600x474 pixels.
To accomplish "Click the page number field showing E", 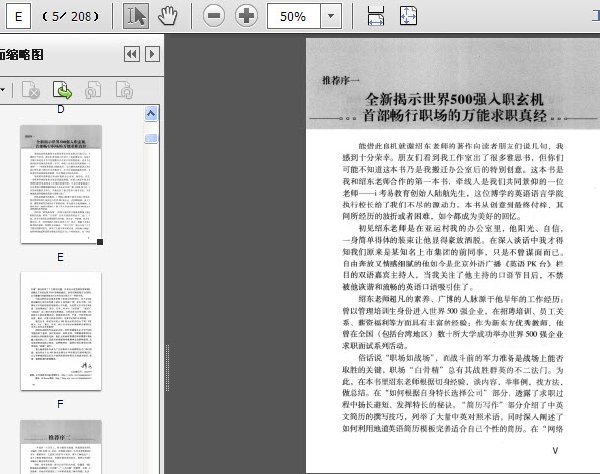I will tap(18, 16).
